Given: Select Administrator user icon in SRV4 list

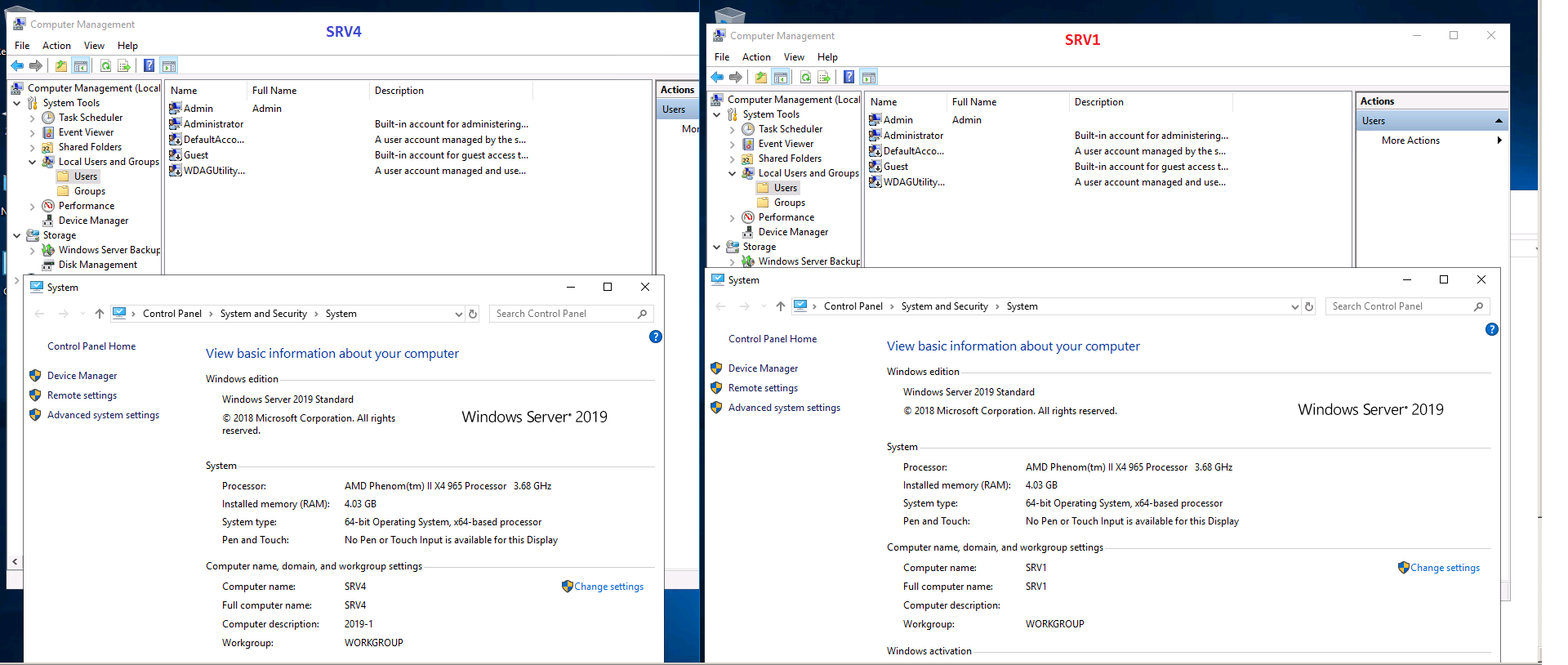Looking at the screenshot, I should coord(175,123).
